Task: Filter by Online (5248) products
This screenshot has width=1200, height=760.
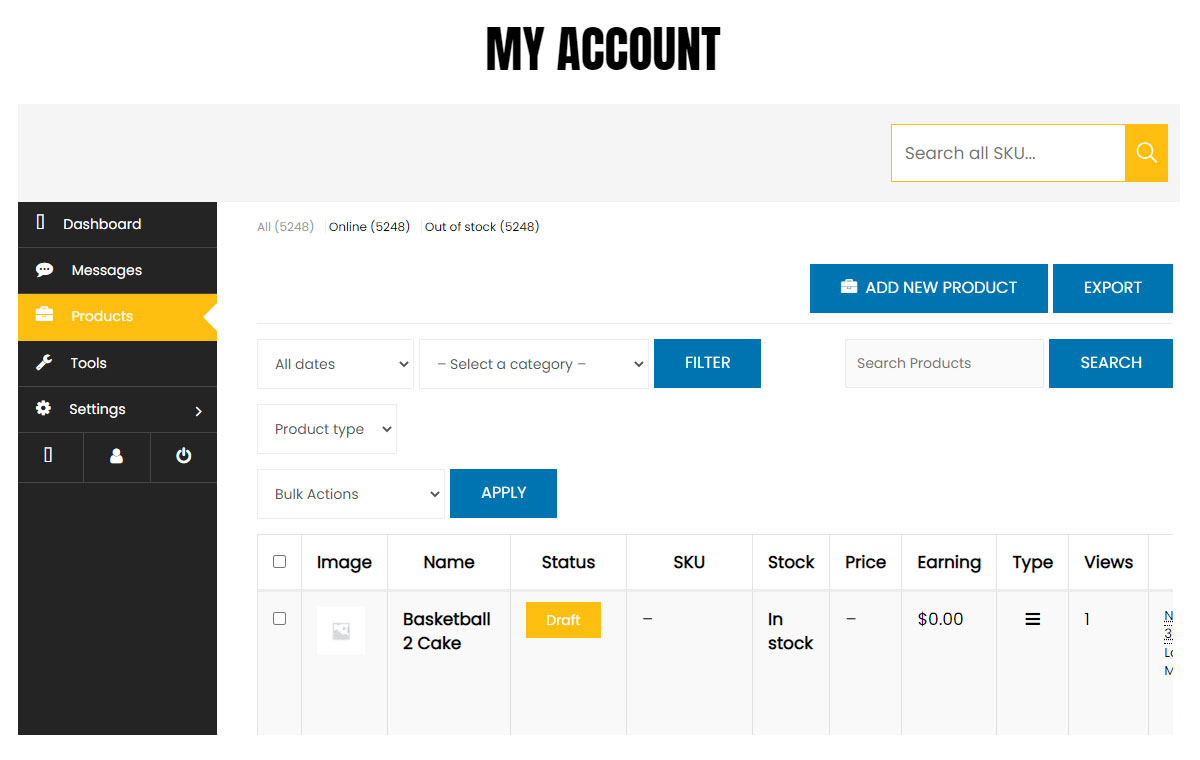Action: (369, 227)
